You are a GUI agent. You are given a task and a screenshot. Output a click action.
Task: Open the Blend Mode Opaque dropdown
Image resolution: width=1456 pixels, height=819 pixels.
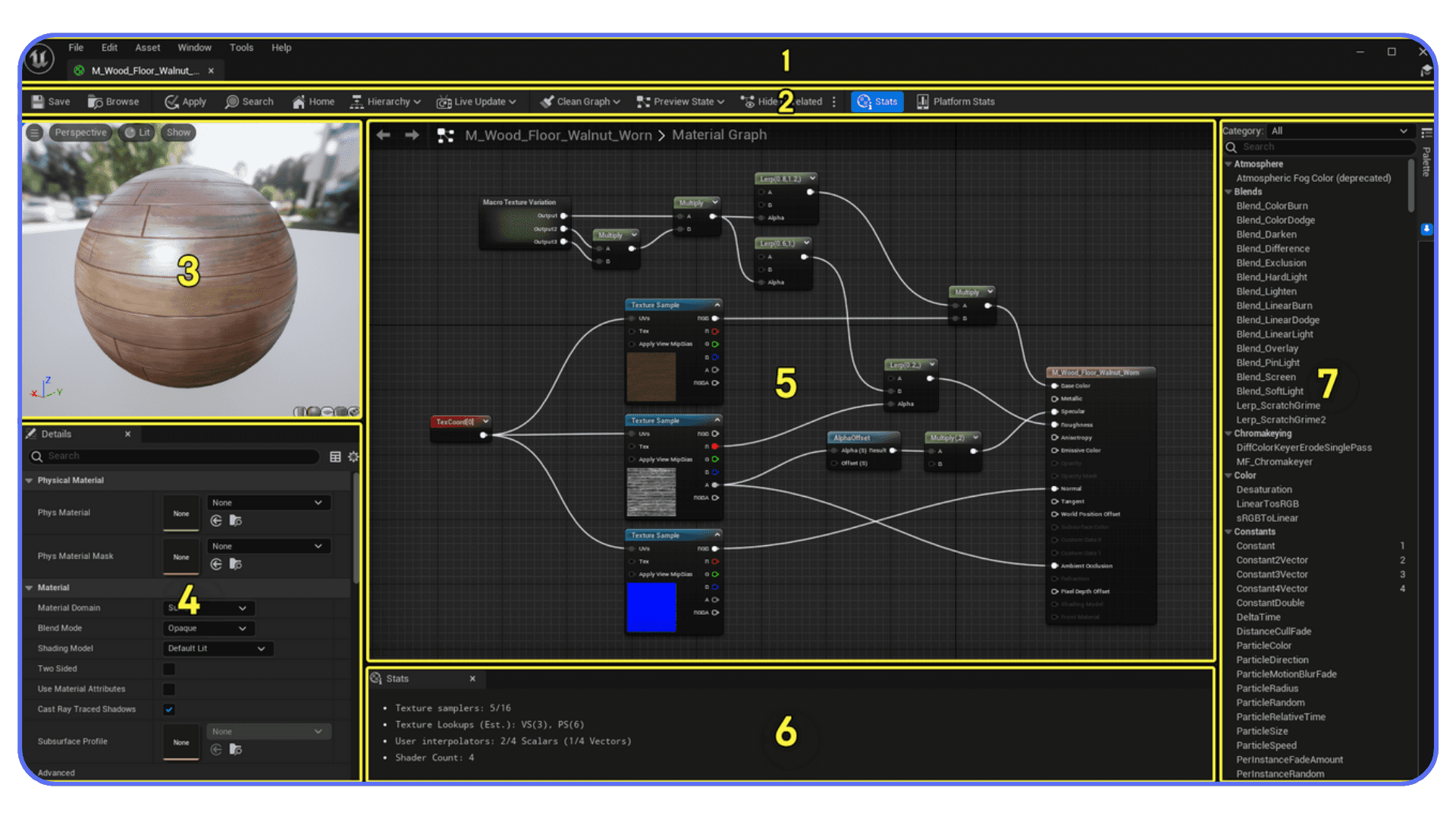pos(208,629)
